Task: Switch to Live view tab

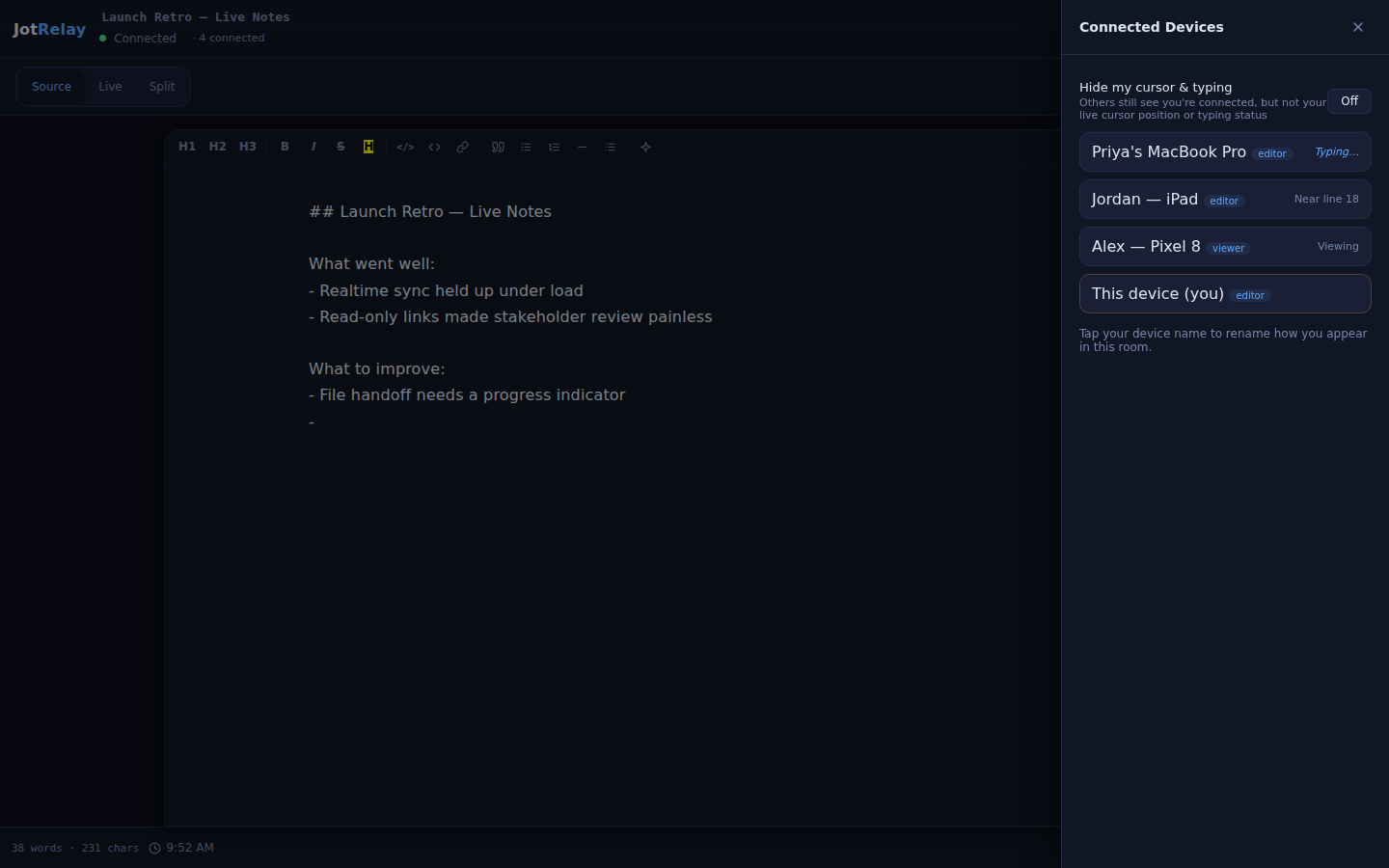Action: click(110, 87)
